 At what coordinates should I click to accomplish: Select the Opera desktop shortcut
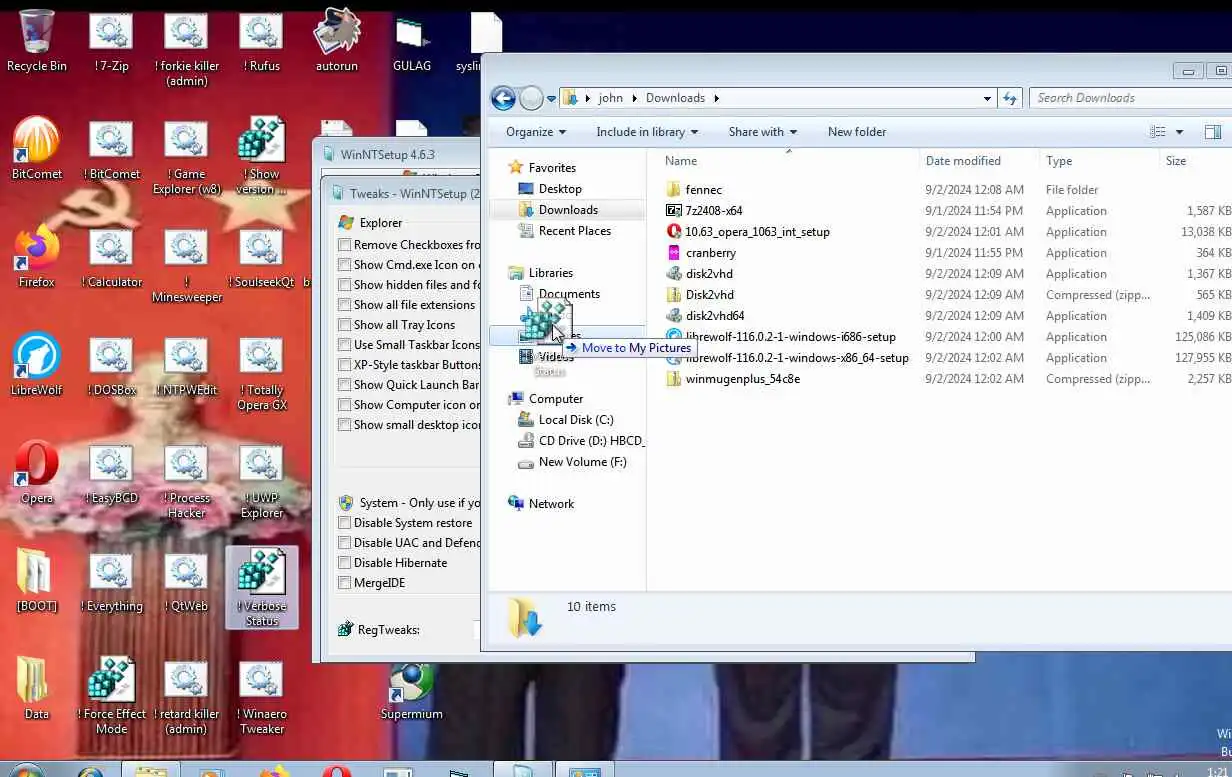(x=37, y=474)
